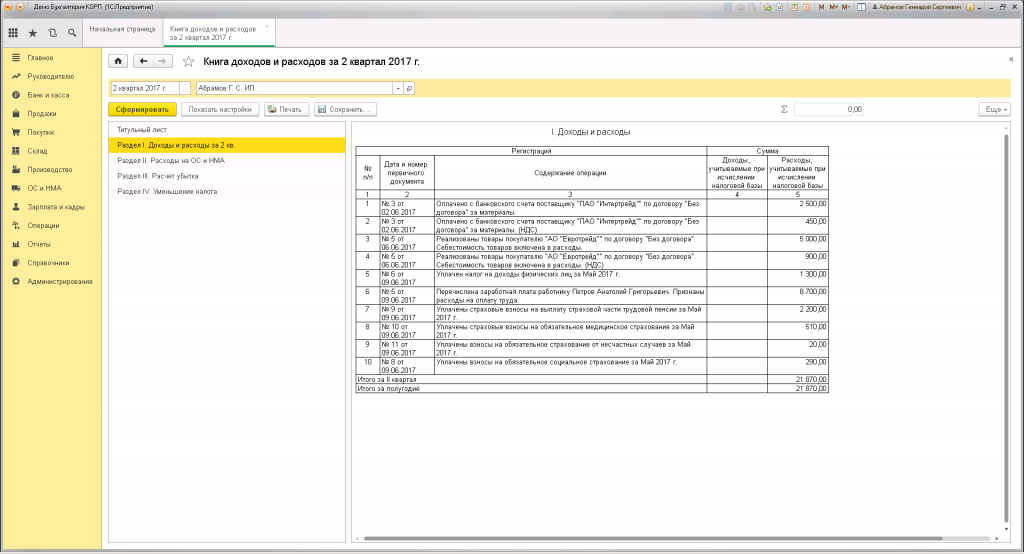Open user Абрамов Геннадий Сергеевич

point(916,7)
